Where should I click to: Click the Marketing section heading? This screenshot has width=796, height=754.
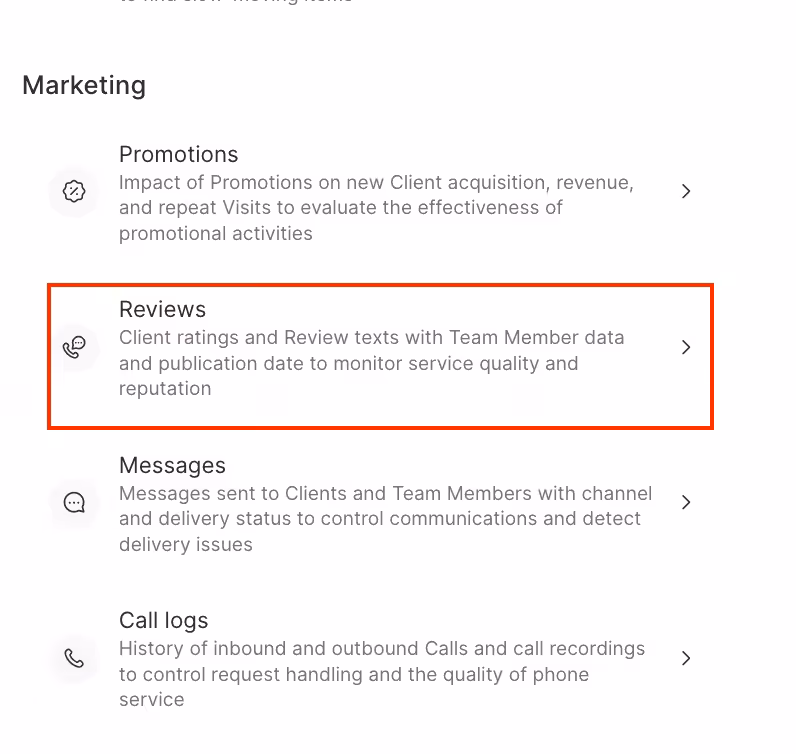tap(84, 85)
